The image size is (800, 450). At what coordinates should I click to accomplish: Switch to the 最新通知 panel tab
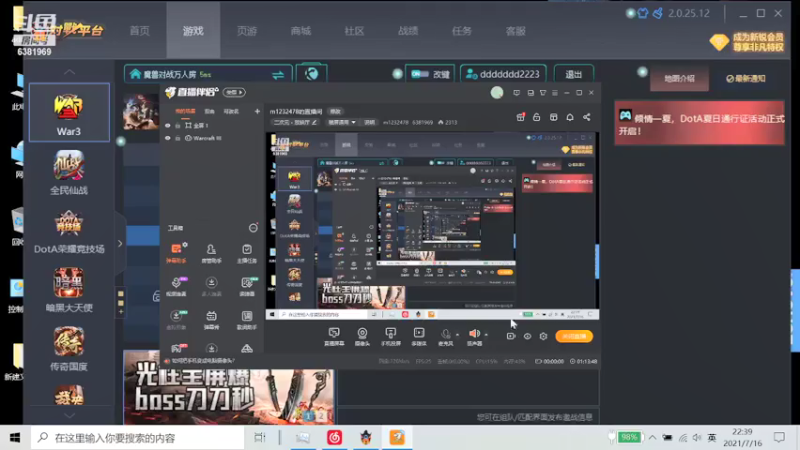coord(745,79)
